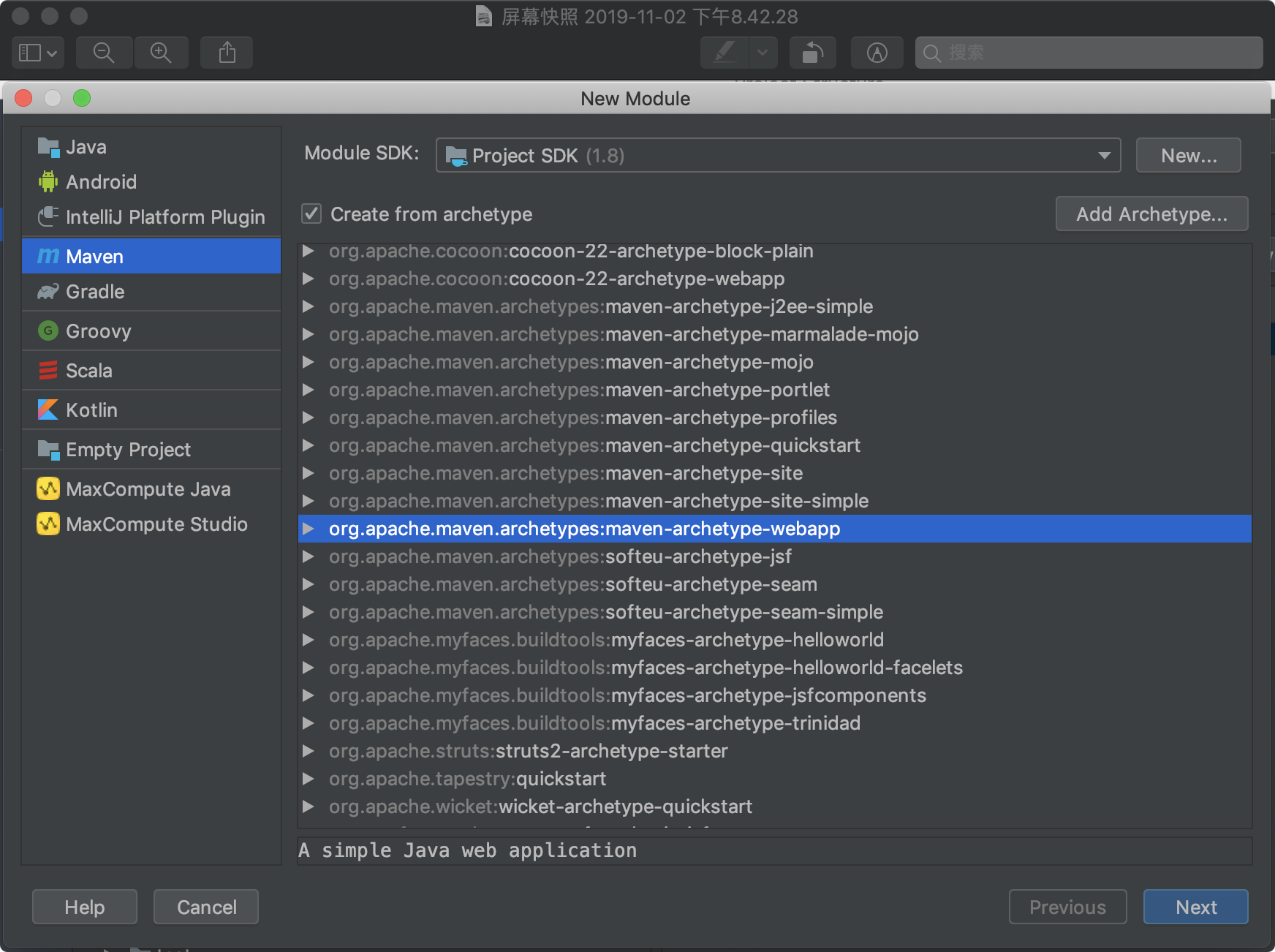
Task: Select the Maven module type
Action: coord(151,257)
